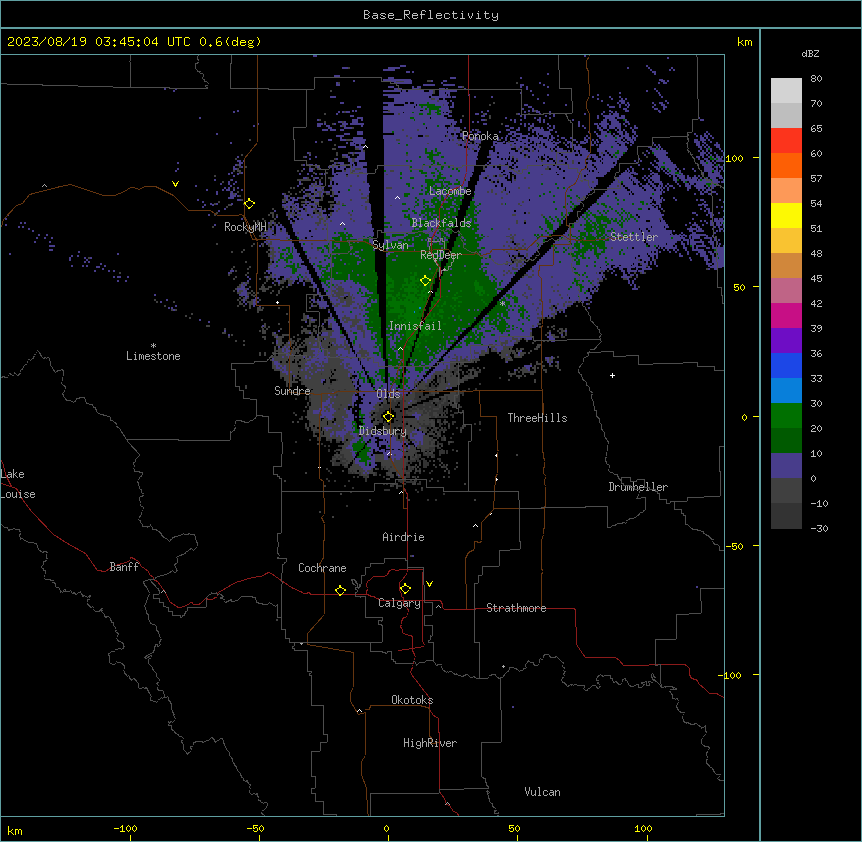Click the Stettler town label

pos(634,237)
